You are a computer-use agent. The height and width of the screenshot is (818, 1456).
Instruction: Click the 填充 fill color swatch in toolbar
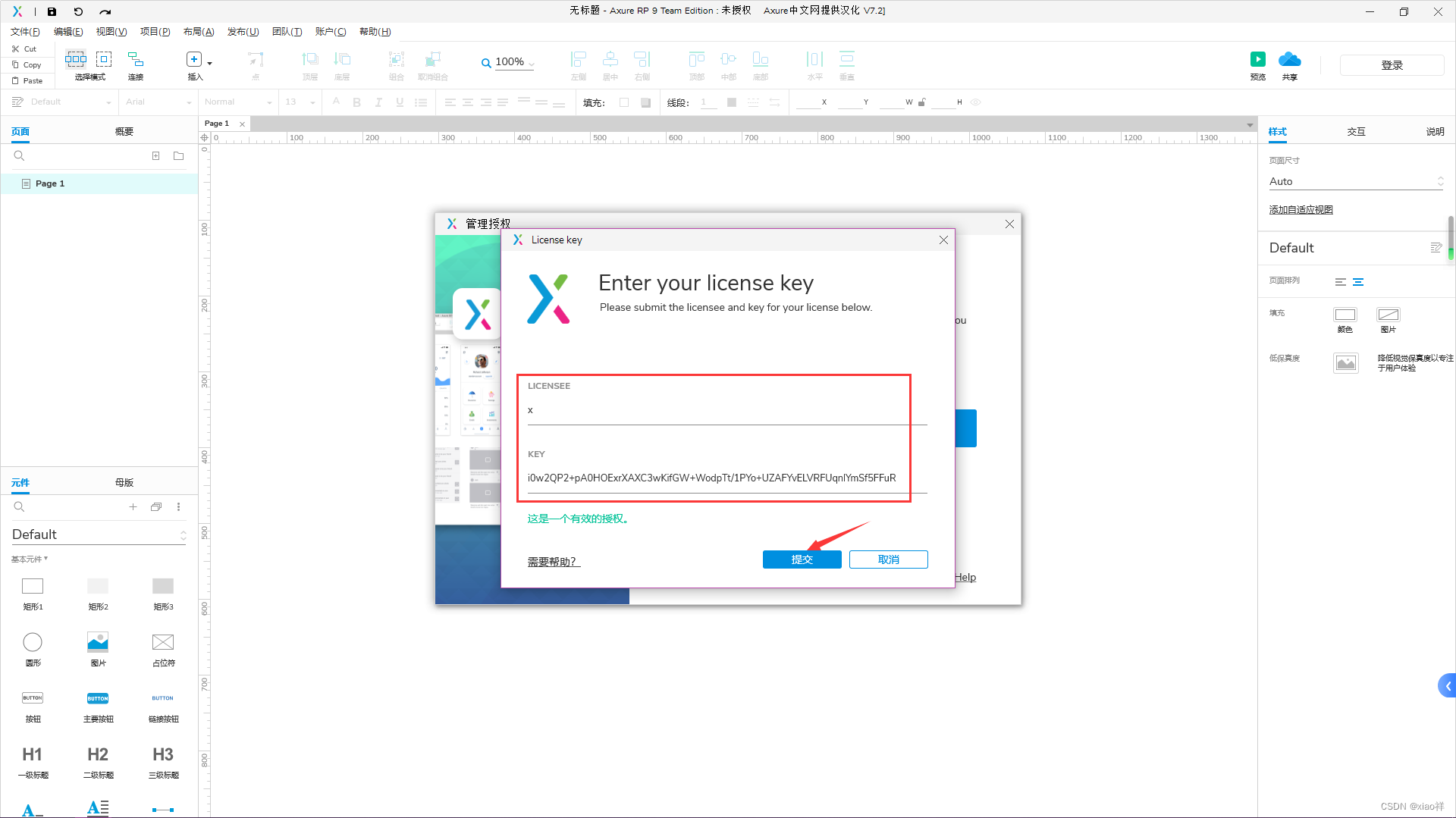(624, 102)
